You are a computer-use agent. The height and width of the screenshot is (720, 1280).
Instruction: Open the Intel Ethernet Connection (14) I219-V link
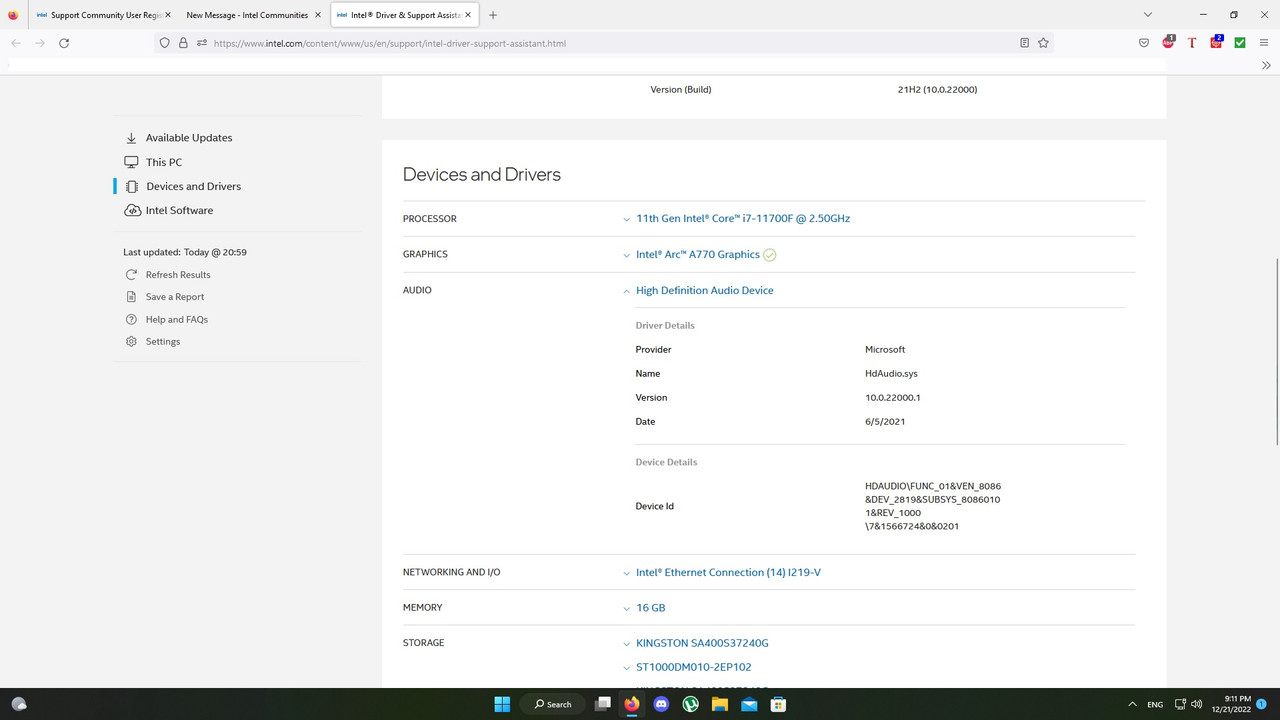tap(728, 572)
